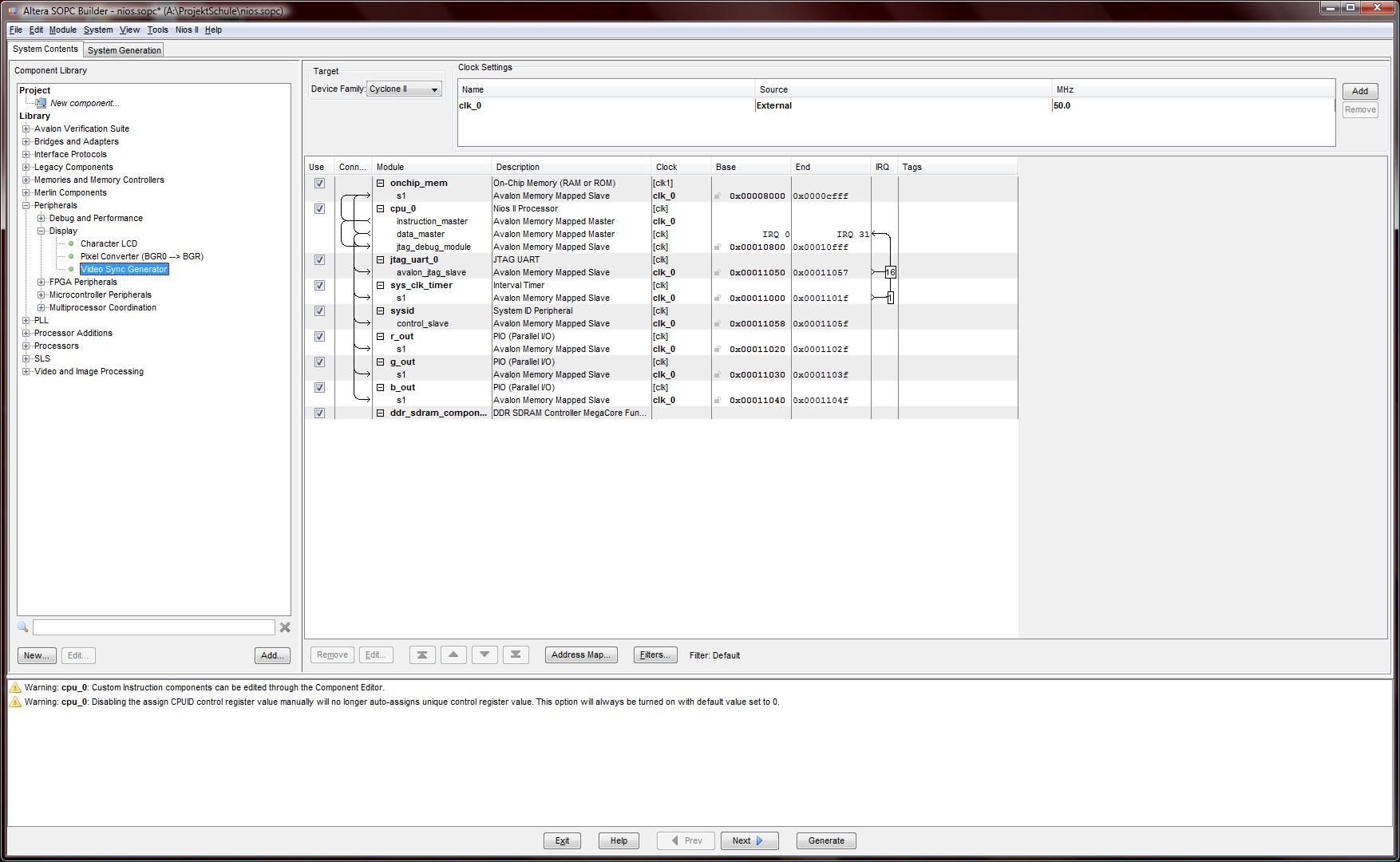The image size is (1400, 862).
Task: Click Add button in Clock Settings
Action: [x=1360, y=91]
